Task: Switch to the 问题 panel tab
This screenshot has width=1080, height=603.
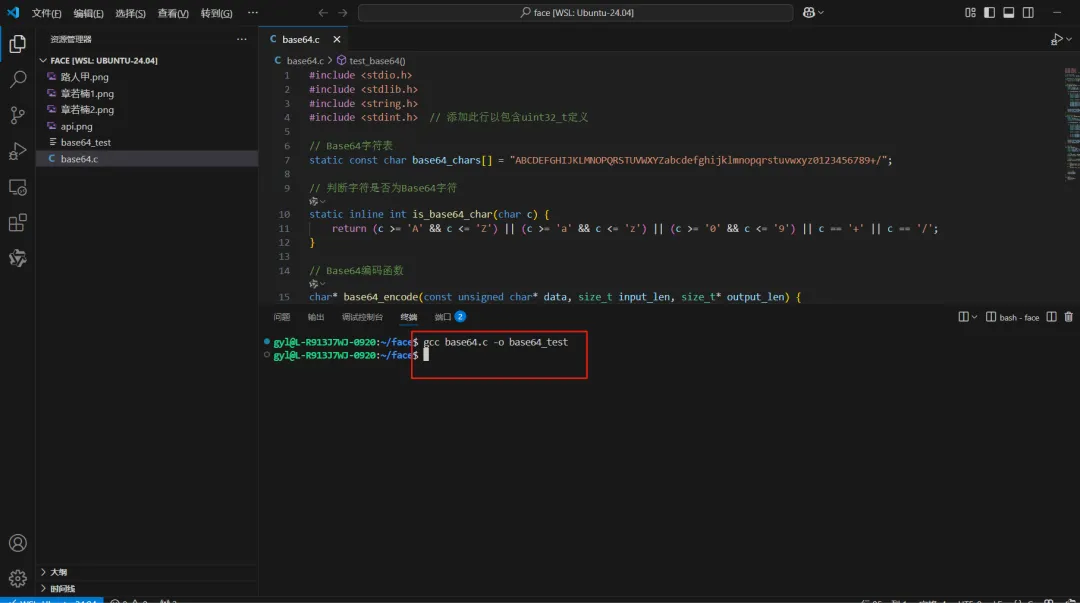Action: 282,317
